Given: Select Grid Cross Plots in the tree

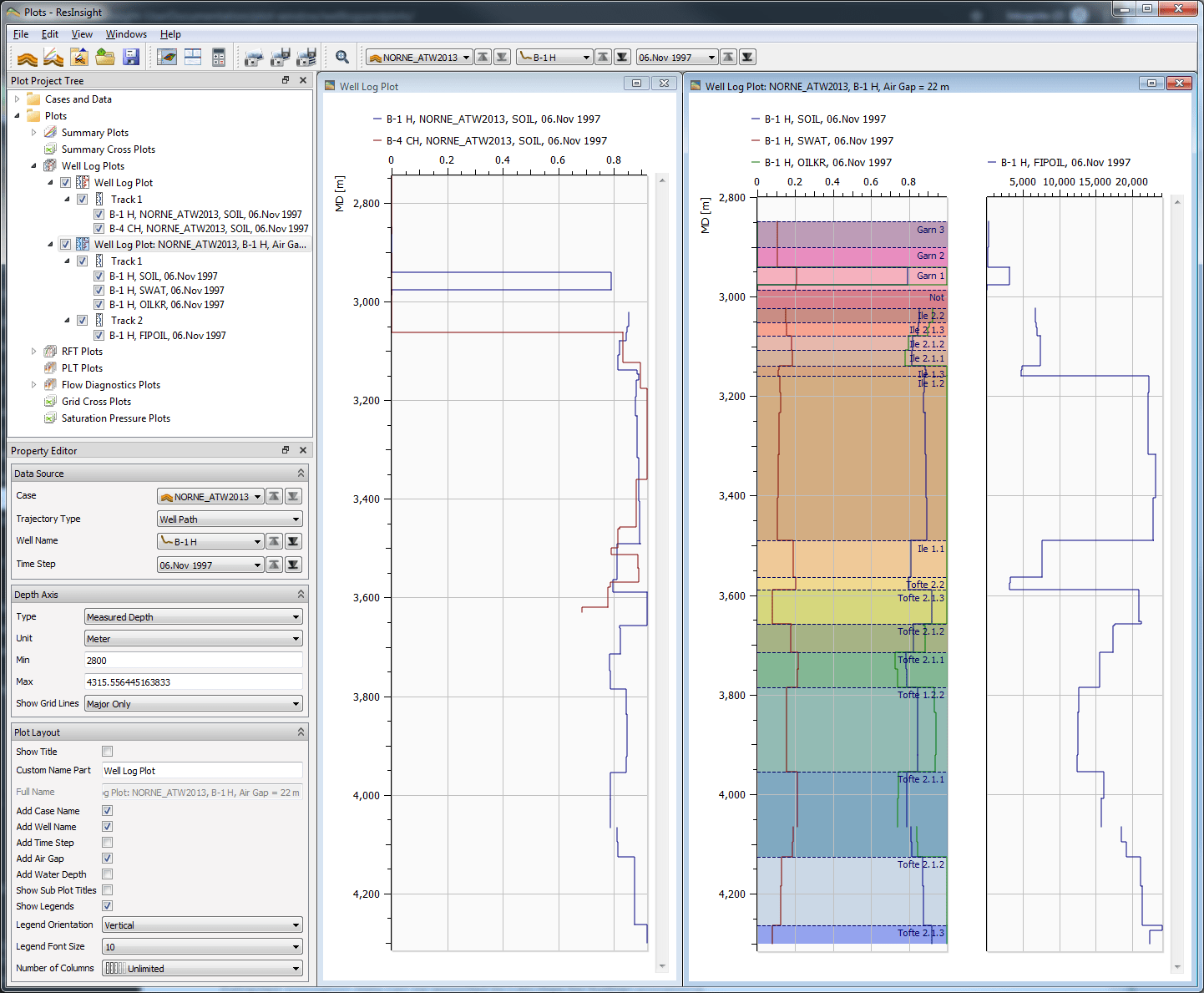Looking at the screenshot, I should tap(96, 401).
